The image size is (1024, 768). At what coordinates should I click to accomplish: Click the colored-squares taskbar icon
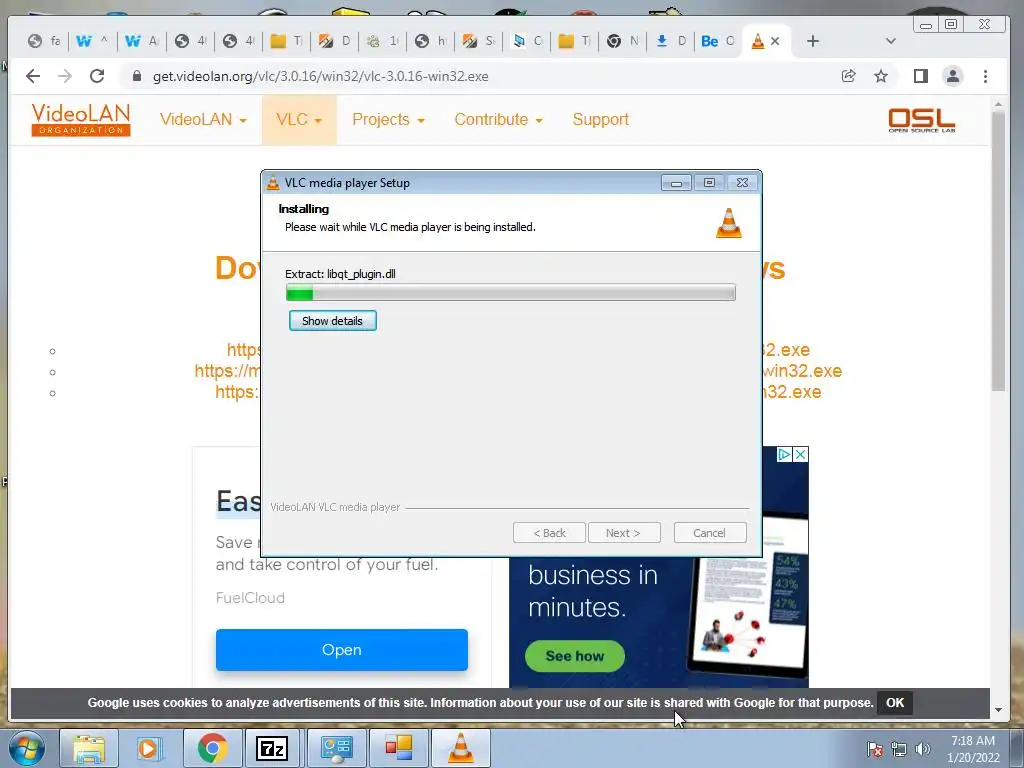coord(398,748)
